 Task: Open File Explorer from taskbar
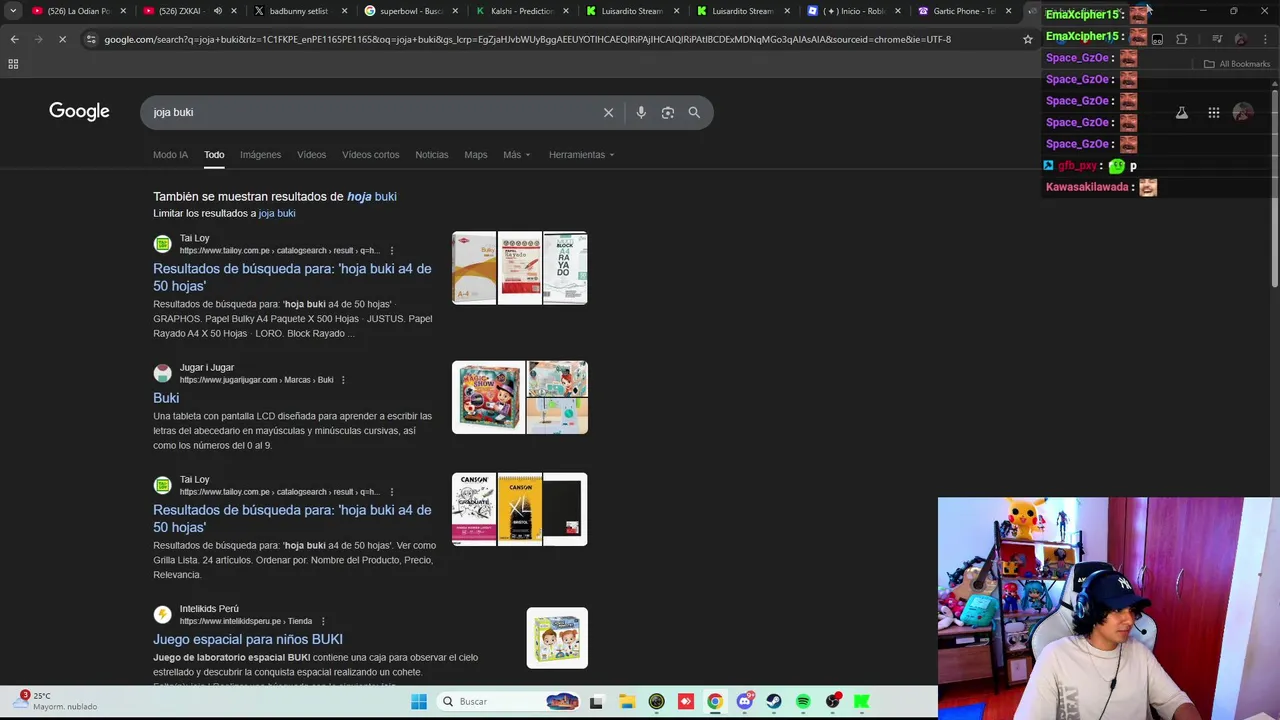(626, 702)
